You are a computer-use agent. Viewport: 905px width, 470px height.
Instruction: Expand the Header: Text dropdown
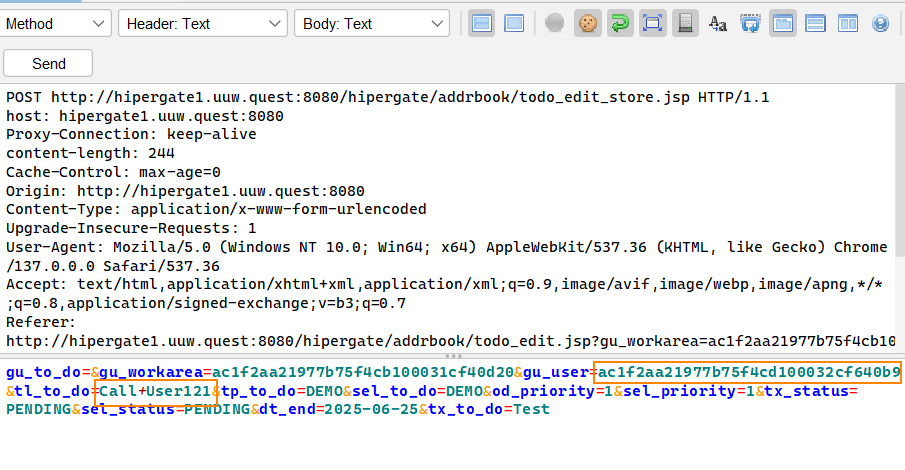coord(201,24)
